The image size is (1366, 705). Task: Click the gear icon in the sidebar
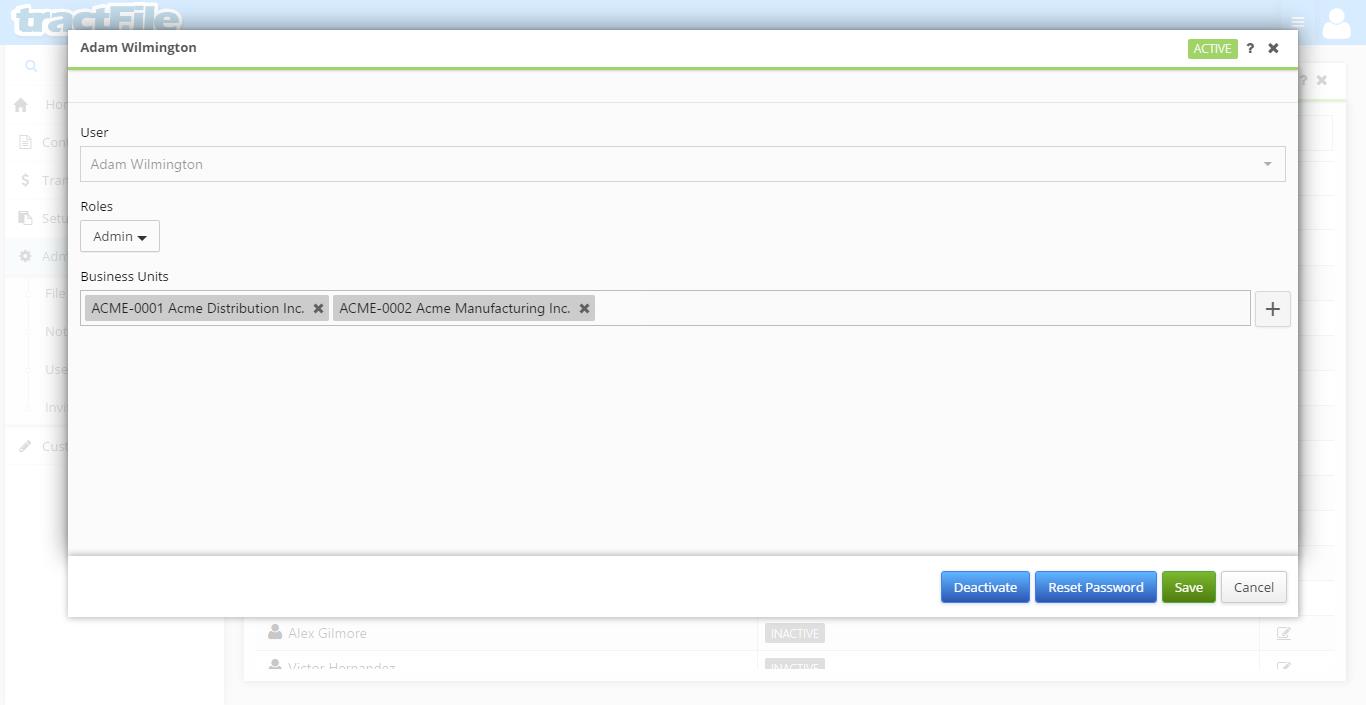(x=25, y=256)
